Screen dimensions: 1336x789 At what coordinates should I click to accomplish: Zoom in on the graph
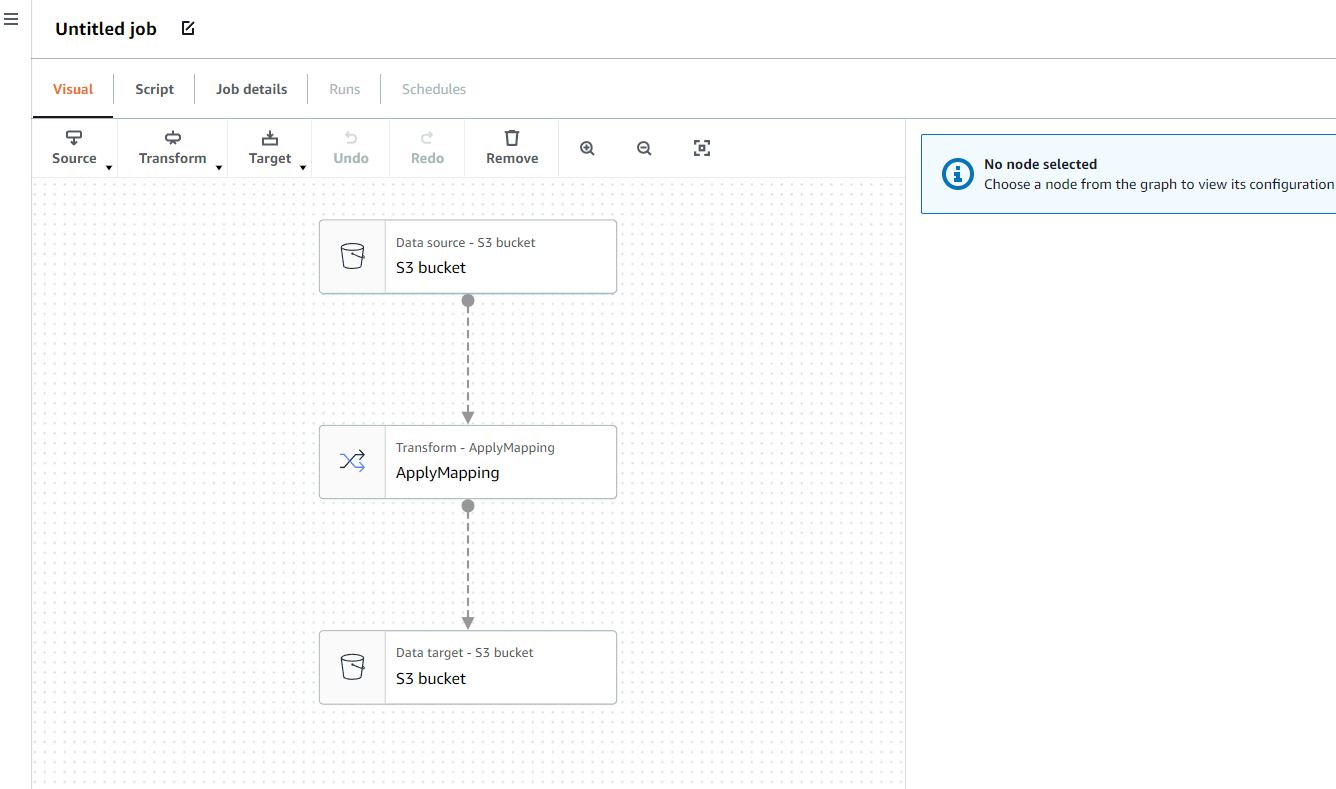[x=587, y=148]
